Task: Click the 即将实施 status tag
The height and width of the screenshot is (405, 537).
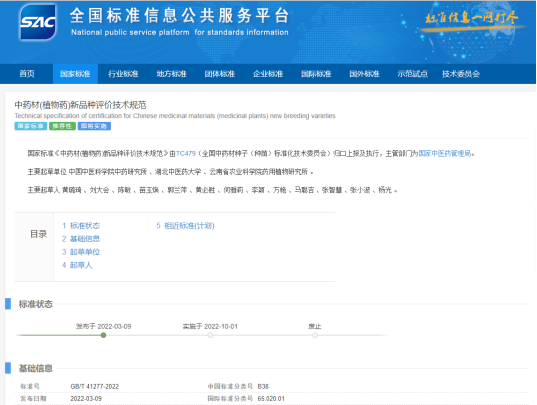Action: [94, 126]
